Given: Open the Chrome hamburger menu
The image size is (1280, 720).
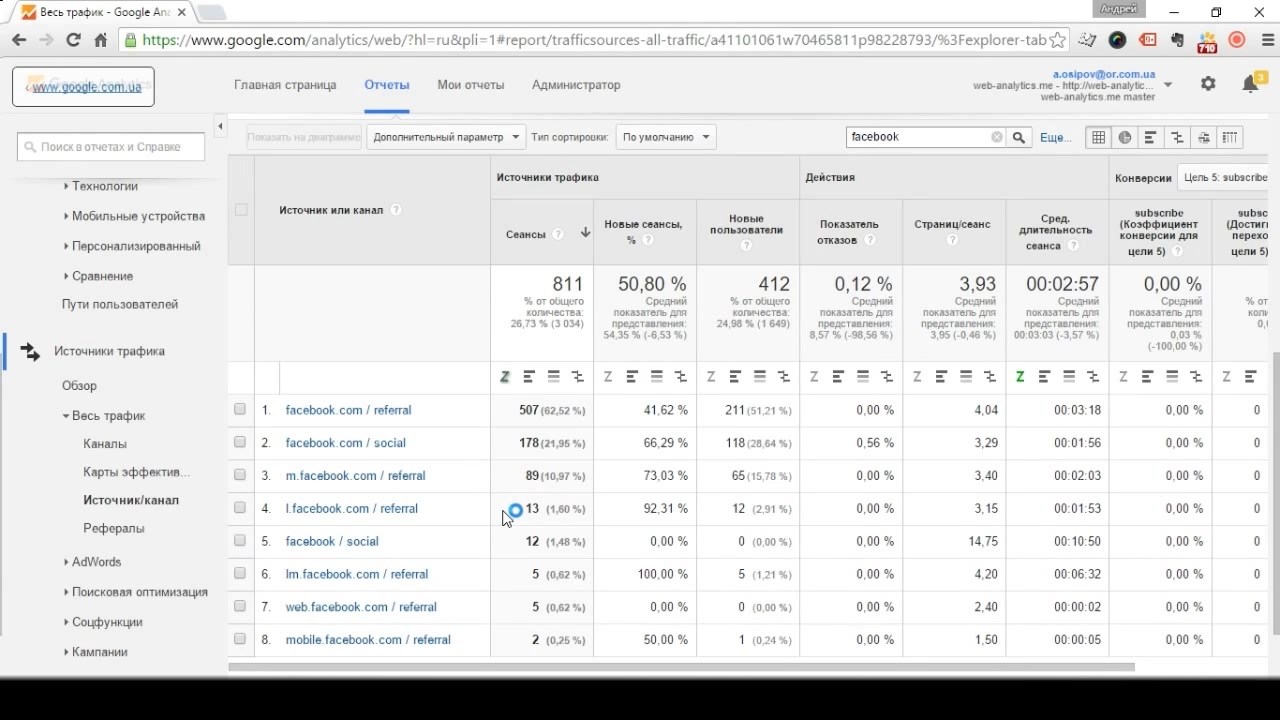Looking at the screenshot, I should [1267, 40].
